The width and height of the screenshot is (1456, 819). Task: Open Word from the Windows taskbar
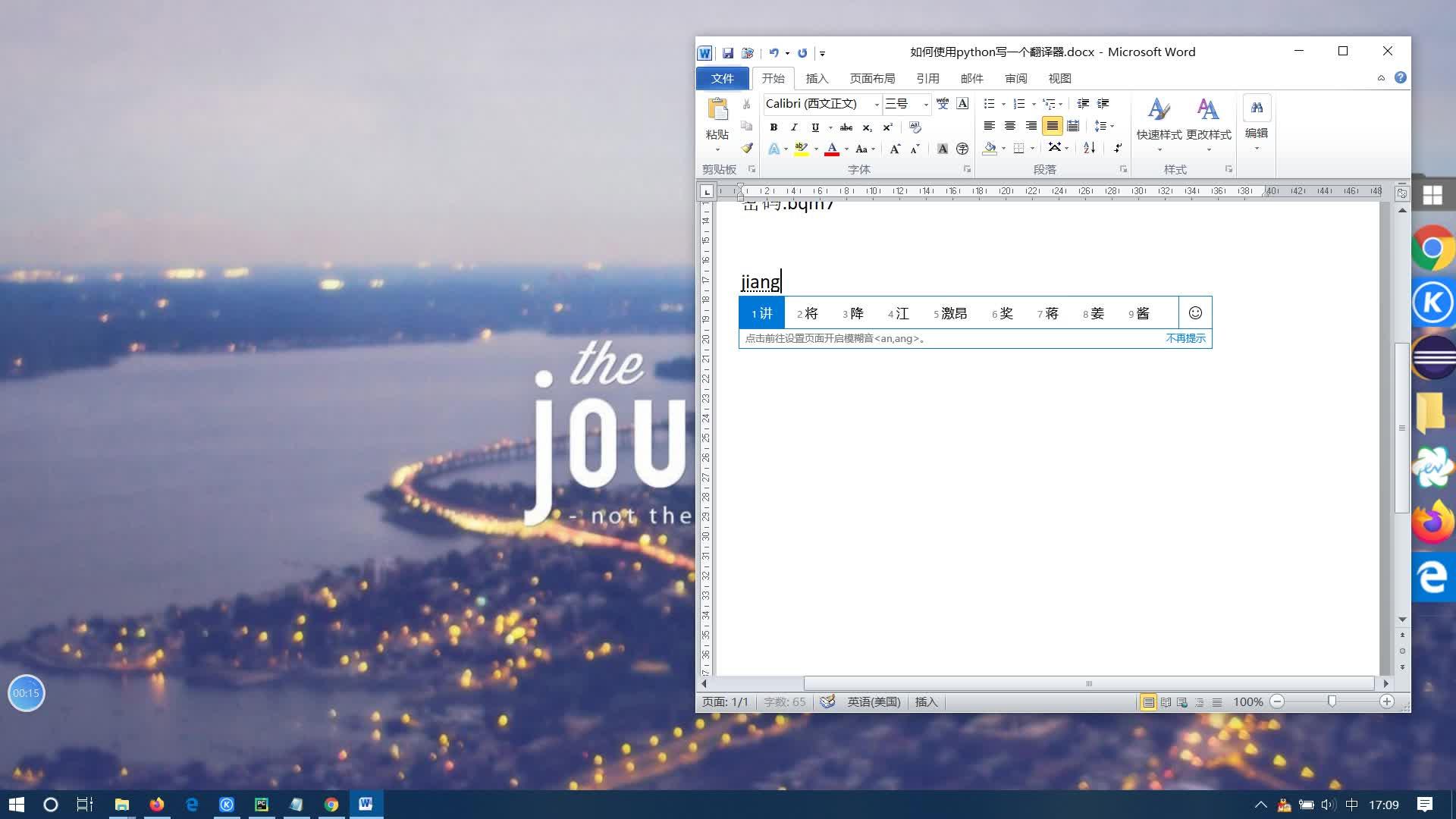pyautogui.click(x=366, y=804)
